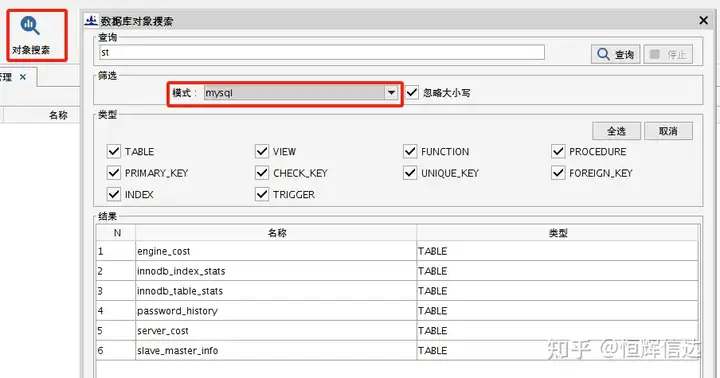Screen dimensions: 720x378
Task: Open the 对象搜索 object search tool
Action: pyautogui.click(x=31, y=35)
